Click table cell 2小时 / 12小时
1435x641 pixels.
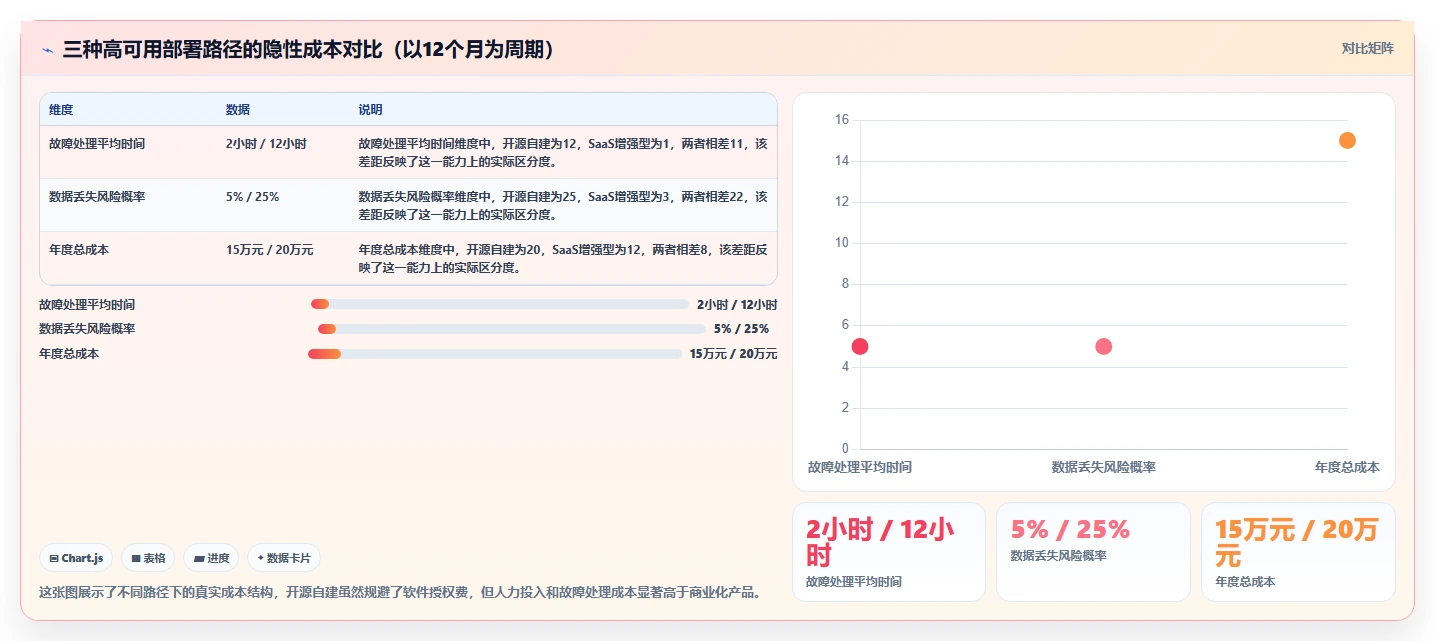pyautogui.click(x=266, y=144)
